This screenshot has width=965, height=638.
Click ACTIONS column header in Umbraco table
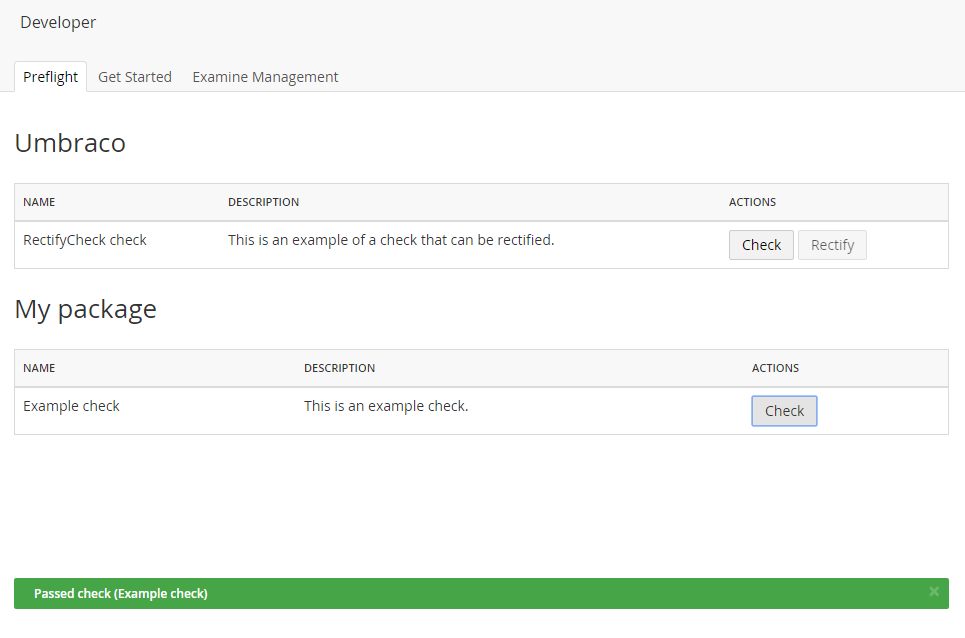(752, 202)
